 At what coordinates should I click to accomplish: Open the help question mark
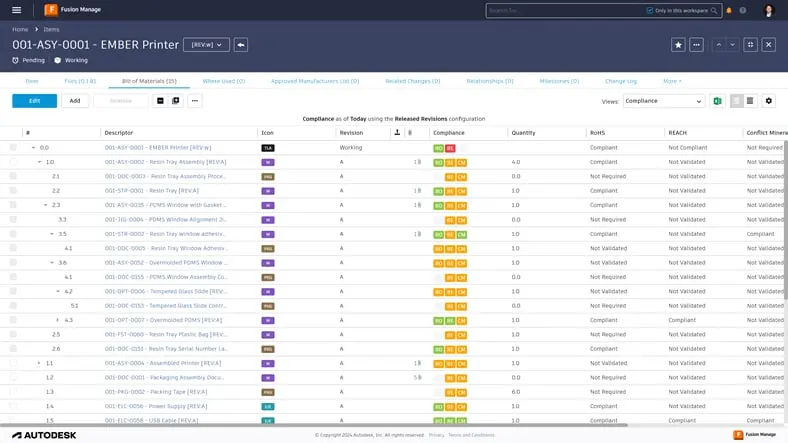[743, 11]
